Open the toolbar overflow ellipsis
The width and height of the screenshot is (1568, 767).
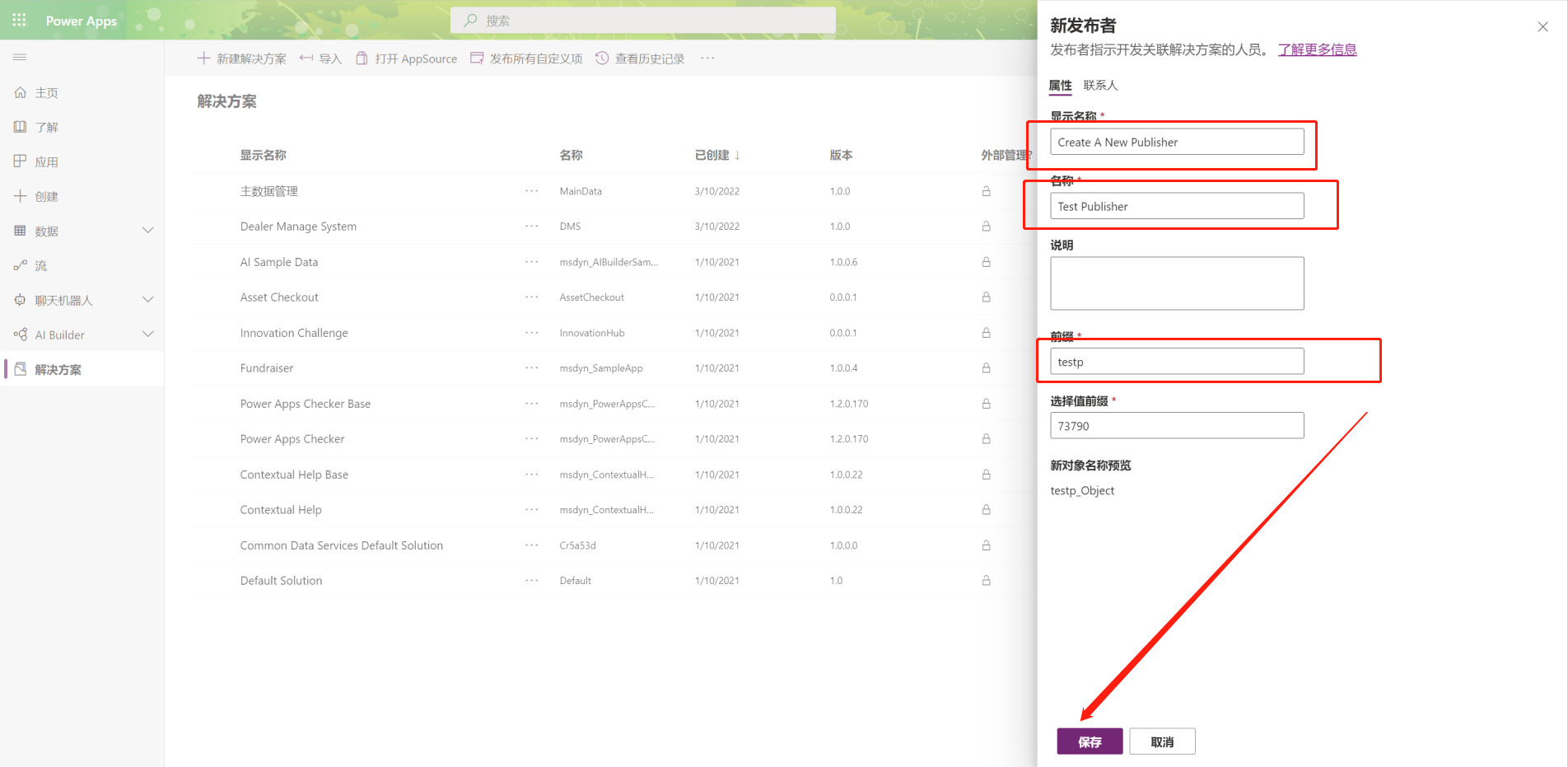(707, 58)
